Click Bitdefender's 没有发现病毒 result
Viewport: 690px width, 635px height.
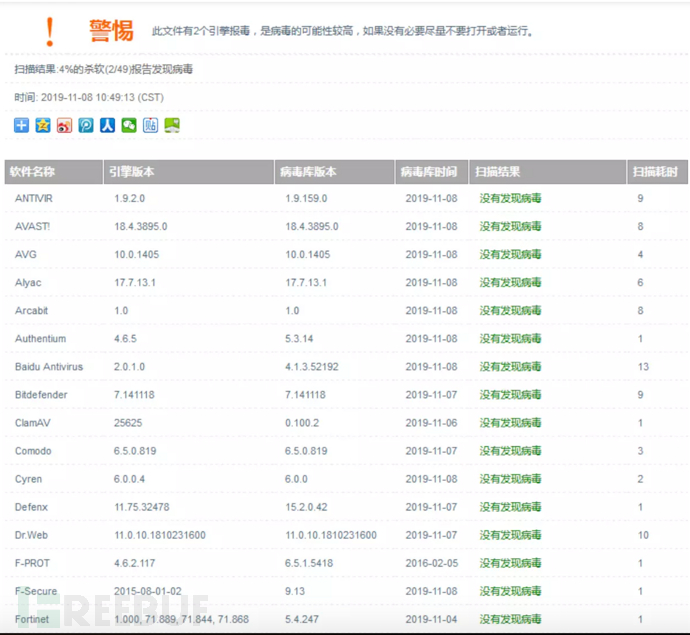pyautogui.click(x=510, y=395)
